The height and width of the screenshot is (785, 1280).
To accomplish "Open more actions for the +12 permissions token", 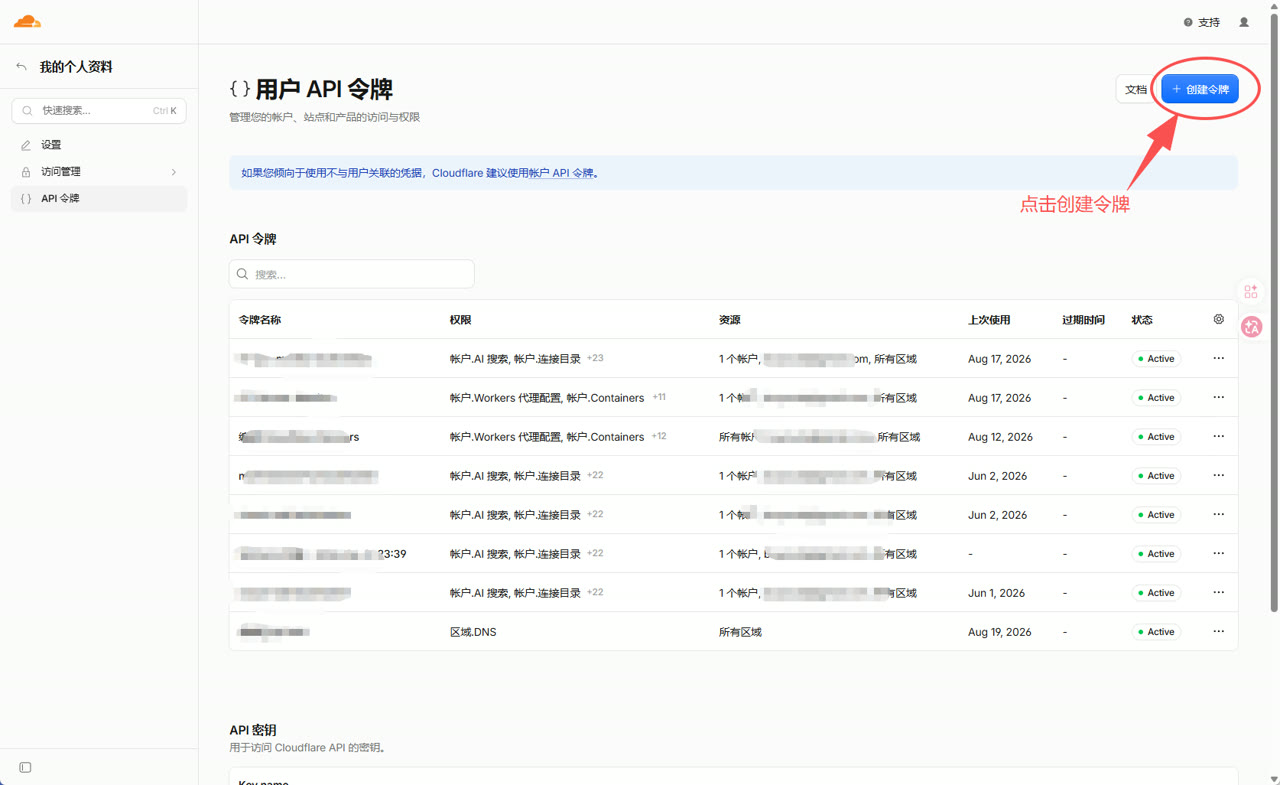I will 1218,436.
